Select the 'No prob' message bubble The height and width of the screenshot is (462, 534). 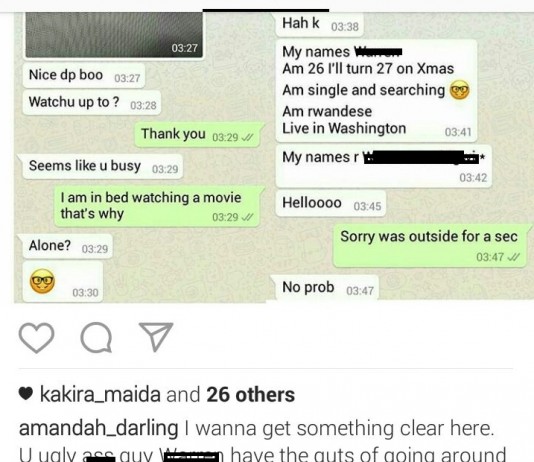click(327, 288)
